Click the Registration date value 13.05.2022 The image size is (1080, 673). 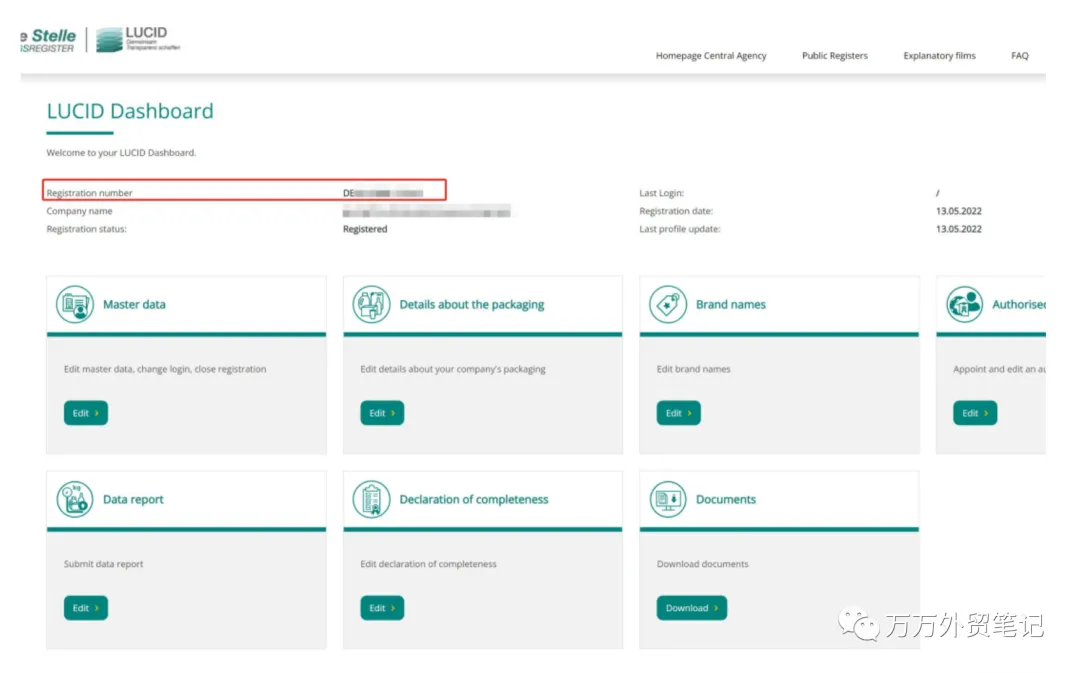[959, 211]
